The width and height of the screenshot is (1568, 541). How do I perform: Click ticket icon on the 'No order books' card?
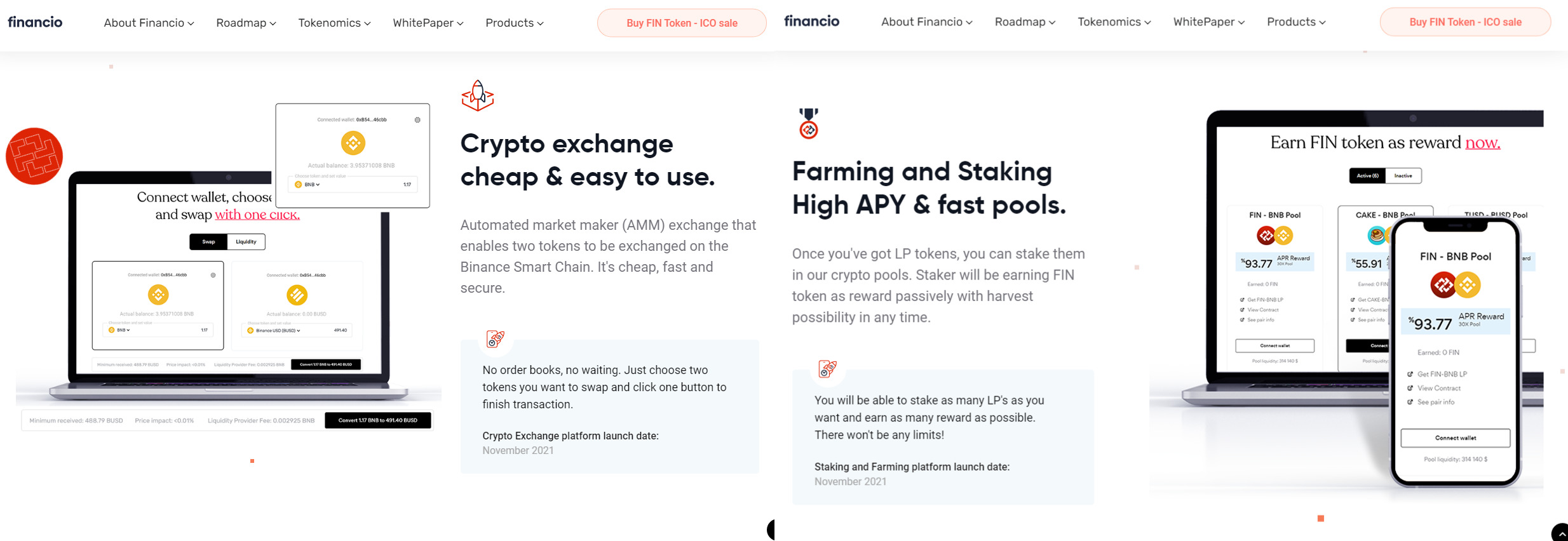[x=495, y=339]
